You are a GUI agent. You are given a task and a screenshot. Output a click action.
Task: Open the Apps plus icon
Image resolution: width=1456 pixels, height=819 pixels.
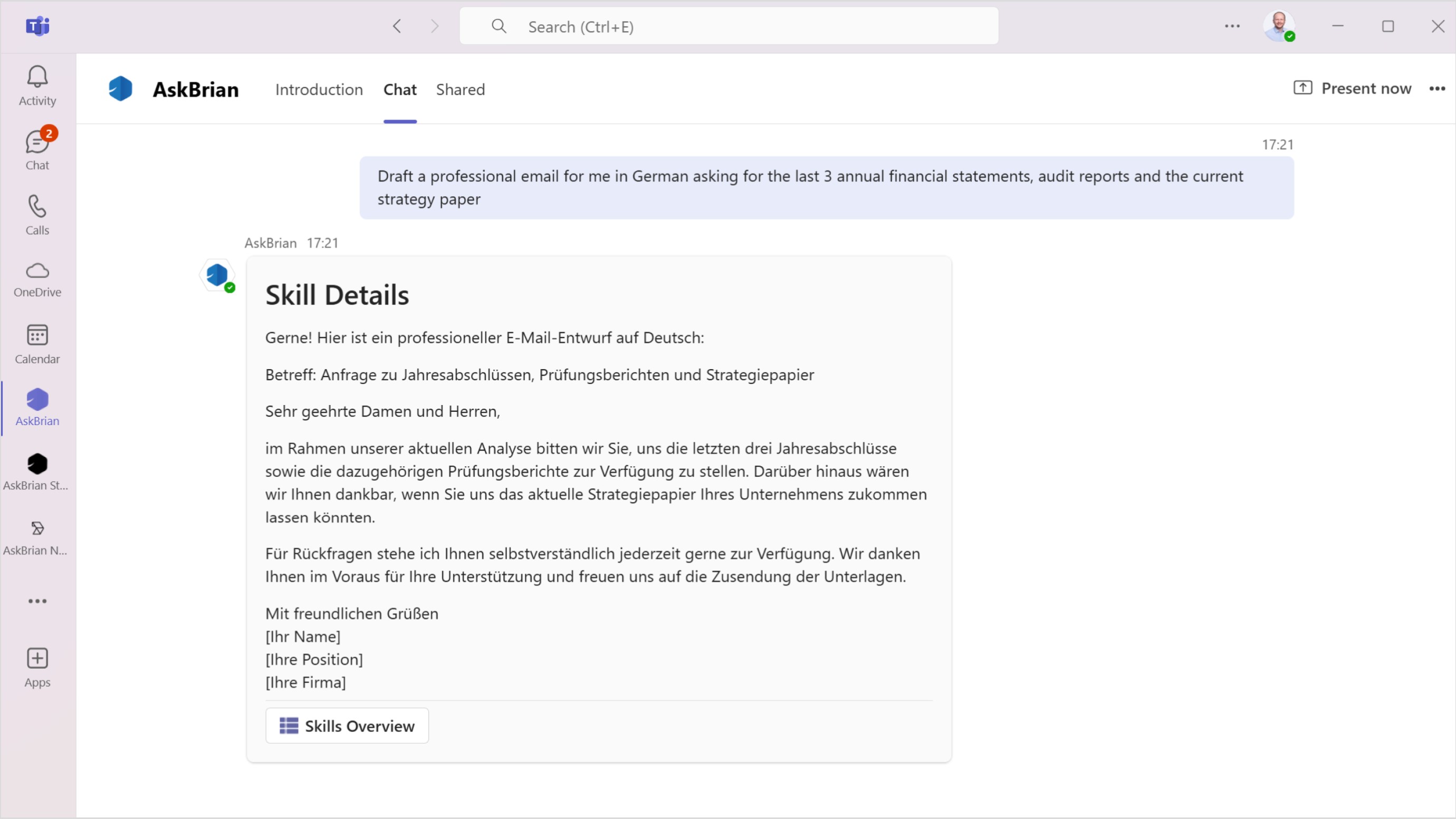pos(37,667)
